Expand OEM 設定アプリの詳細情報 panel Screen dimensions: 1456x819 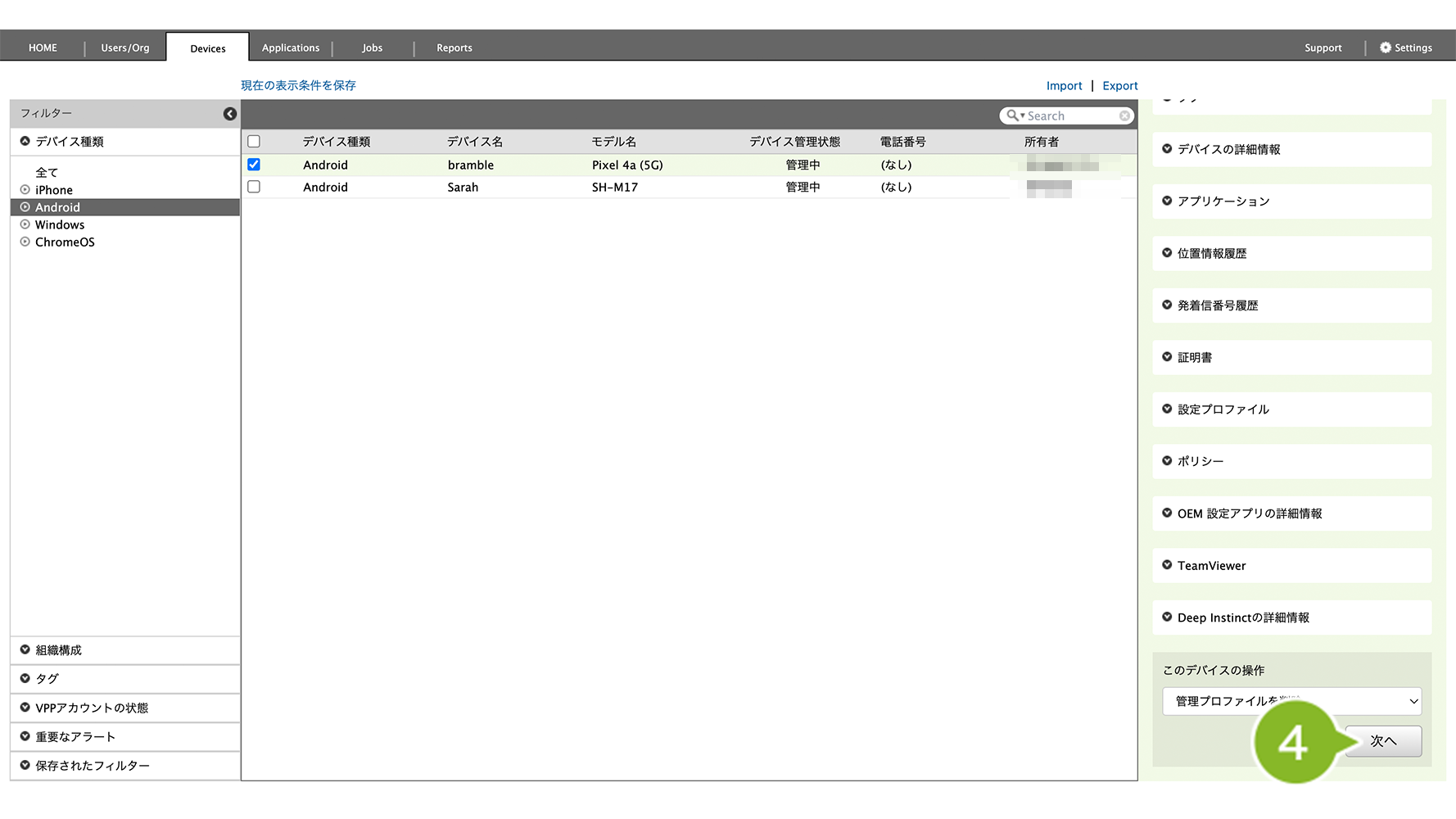coord(1291,514)
